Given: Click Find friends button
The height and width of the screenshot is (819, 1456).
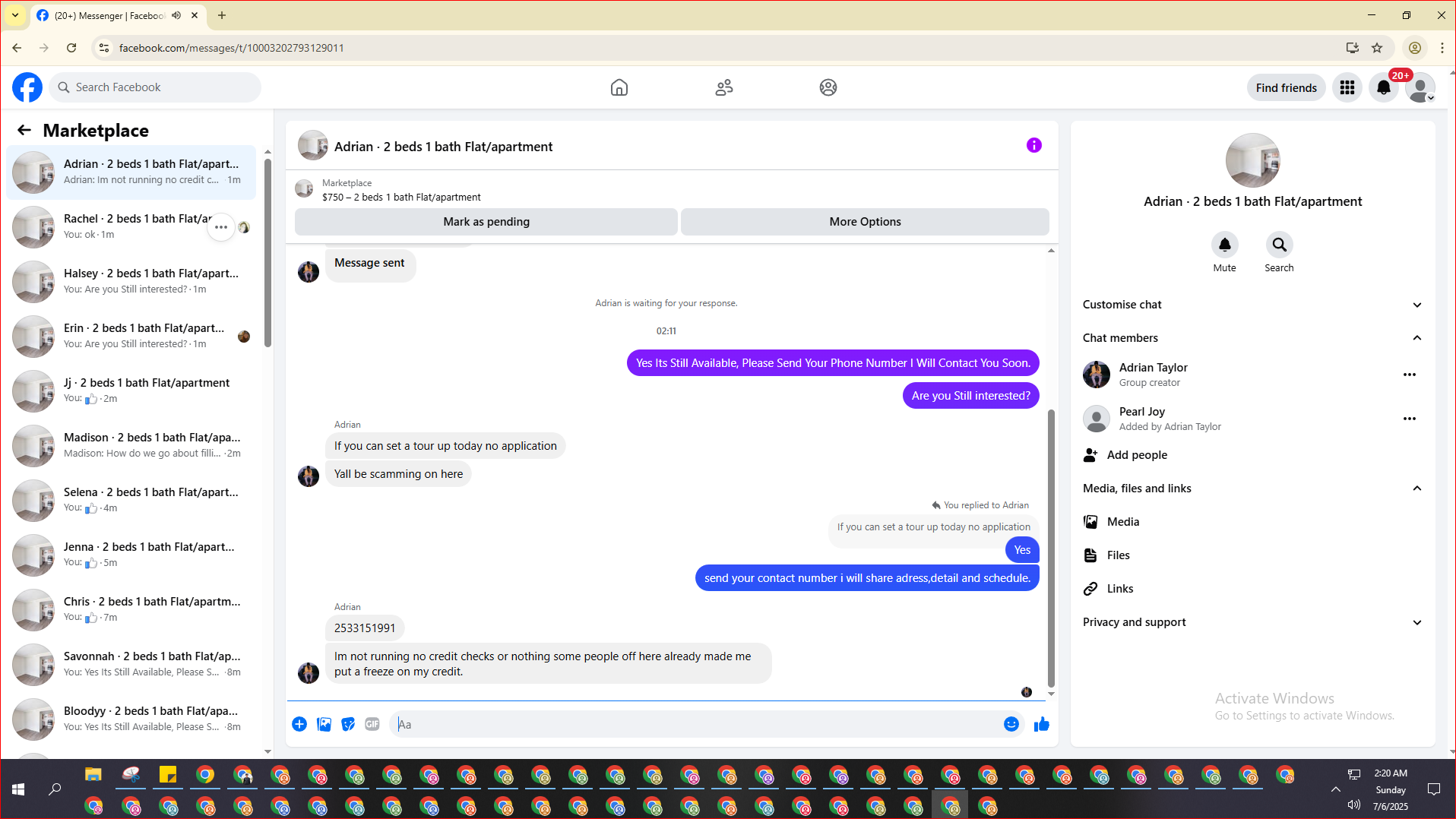Looking at the screenshot, I should (x=1286, y=87).
